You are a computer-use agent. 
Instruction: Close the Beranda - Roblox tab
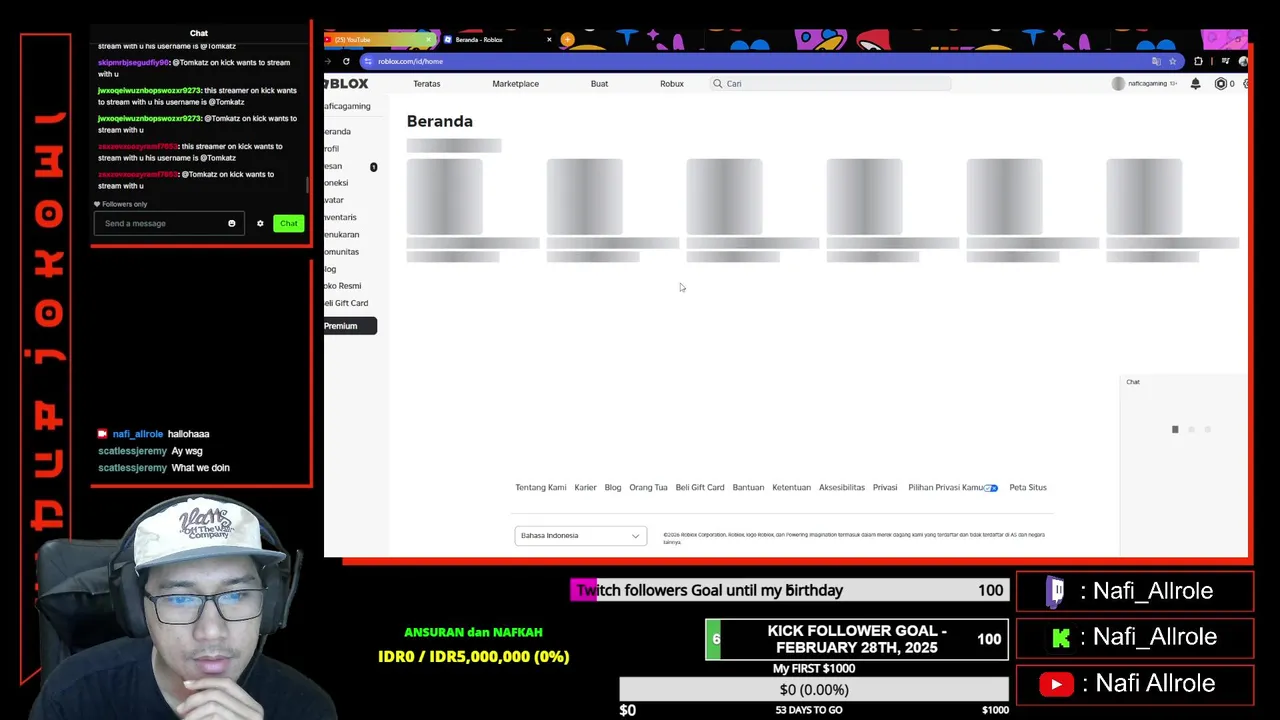click(549, 40)
